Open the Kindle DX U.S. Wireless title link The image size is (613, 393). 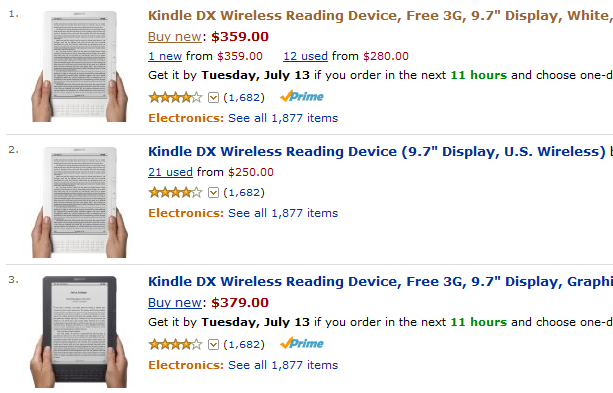[x=377, y=152]
